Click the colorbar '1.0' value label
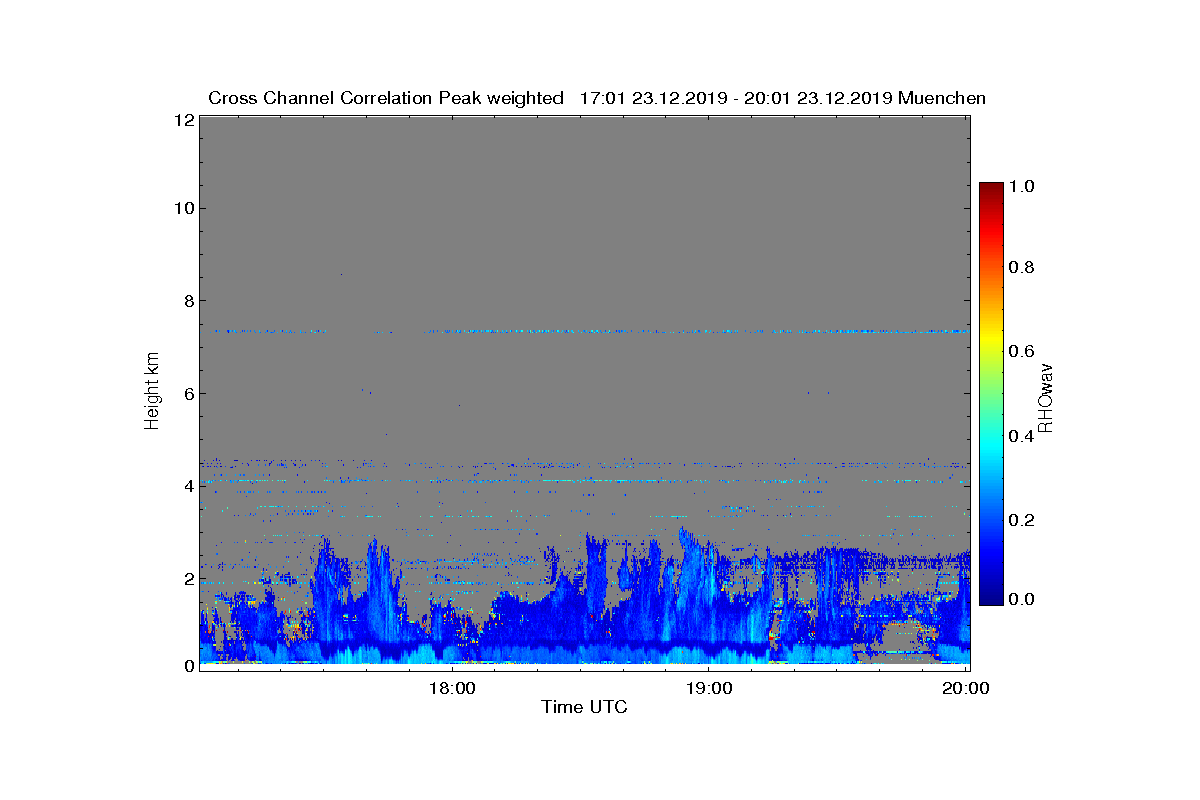Image resolution: width=1200 pixels, height=800 pixels. pos(1020,186)
